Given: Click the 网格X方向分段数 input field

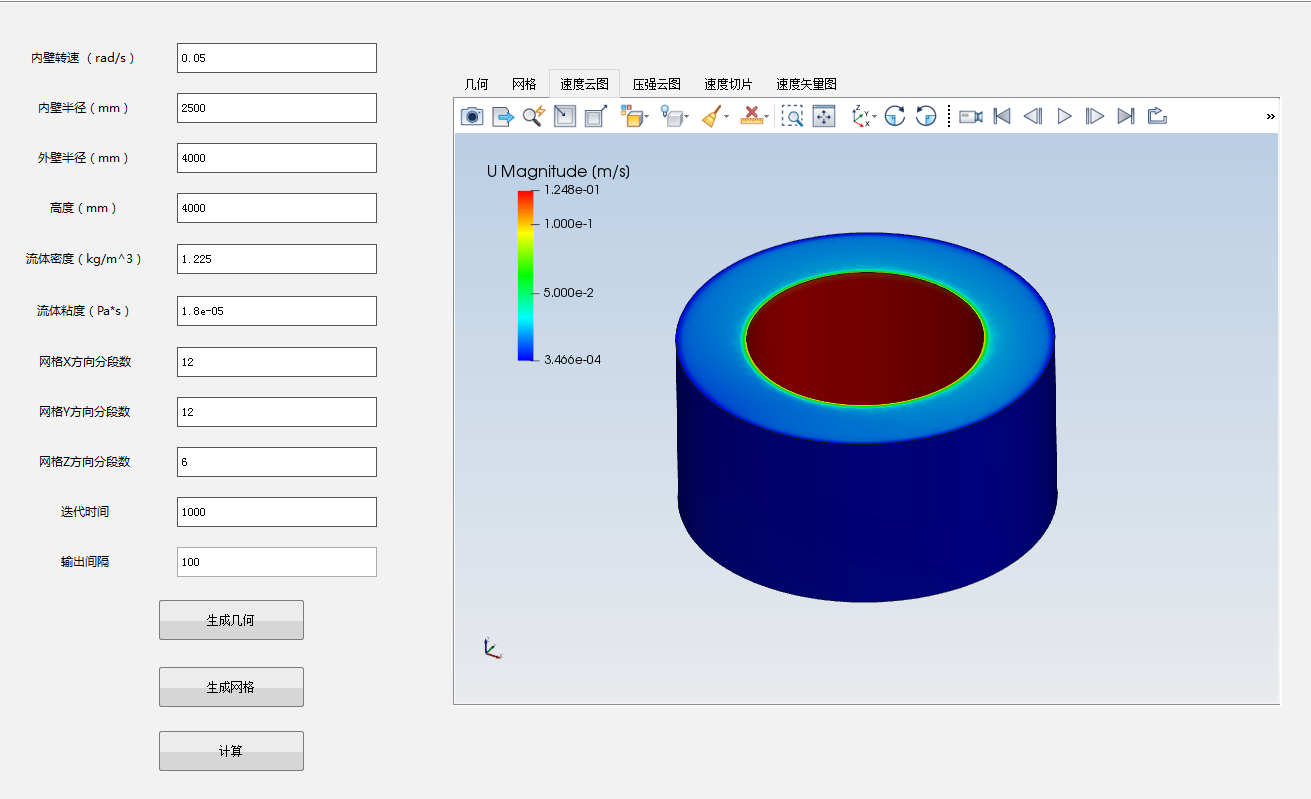Looking at the screenshot, I should click(277, 362).
